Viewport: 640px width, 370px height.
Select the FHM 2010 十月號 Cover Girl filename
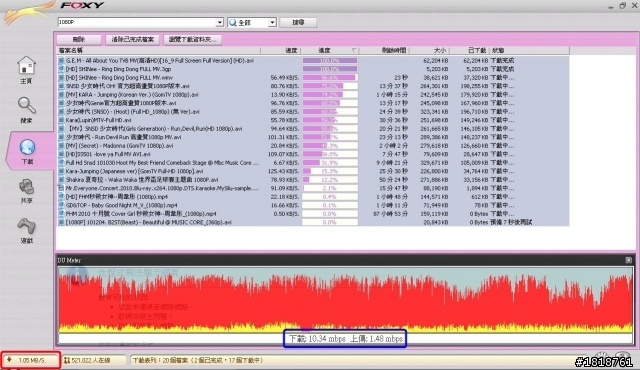pyautogui.click(x=141, y=214)
